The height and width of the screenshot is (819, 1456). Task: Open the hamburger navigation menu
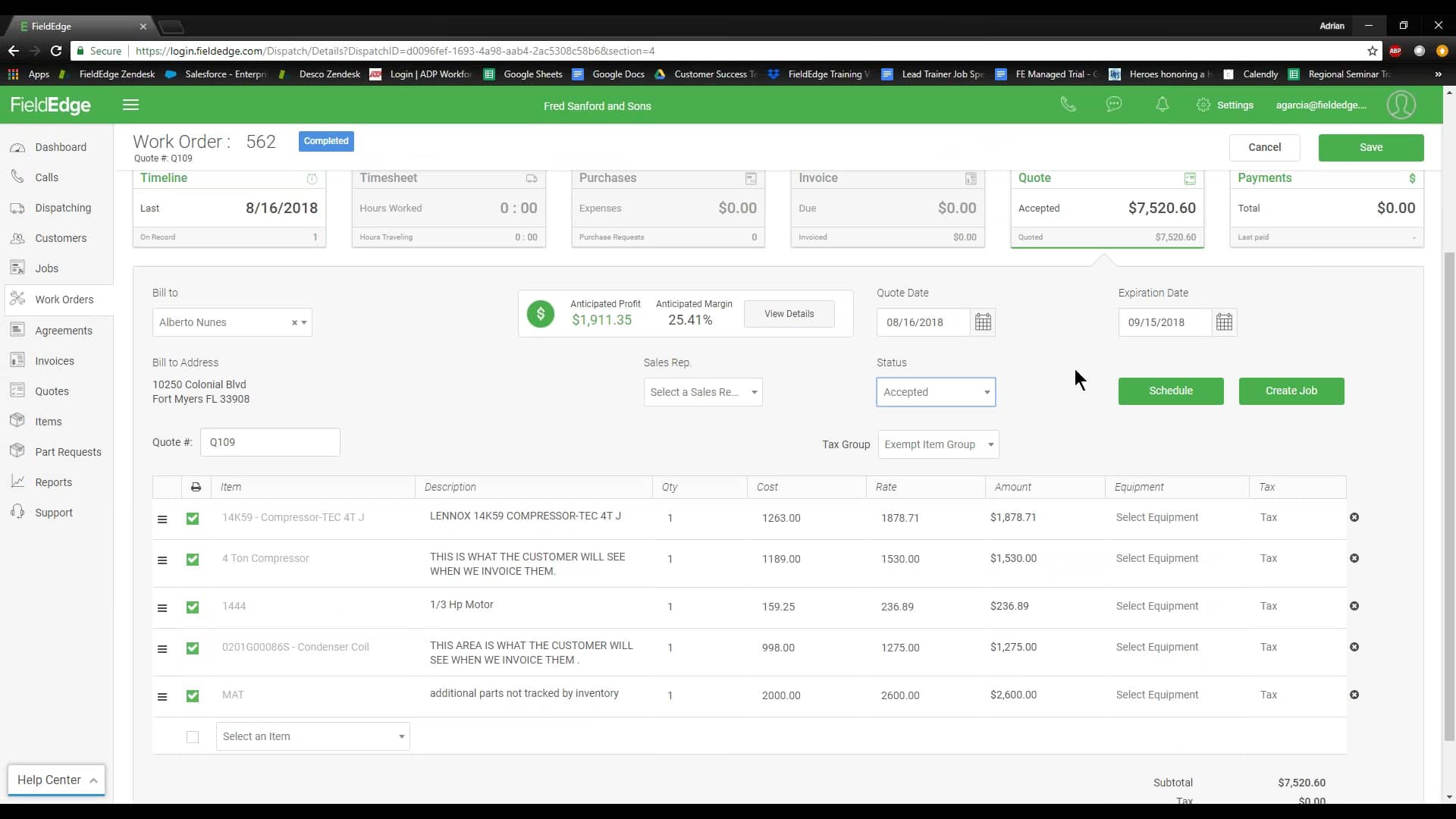point(130,105)
